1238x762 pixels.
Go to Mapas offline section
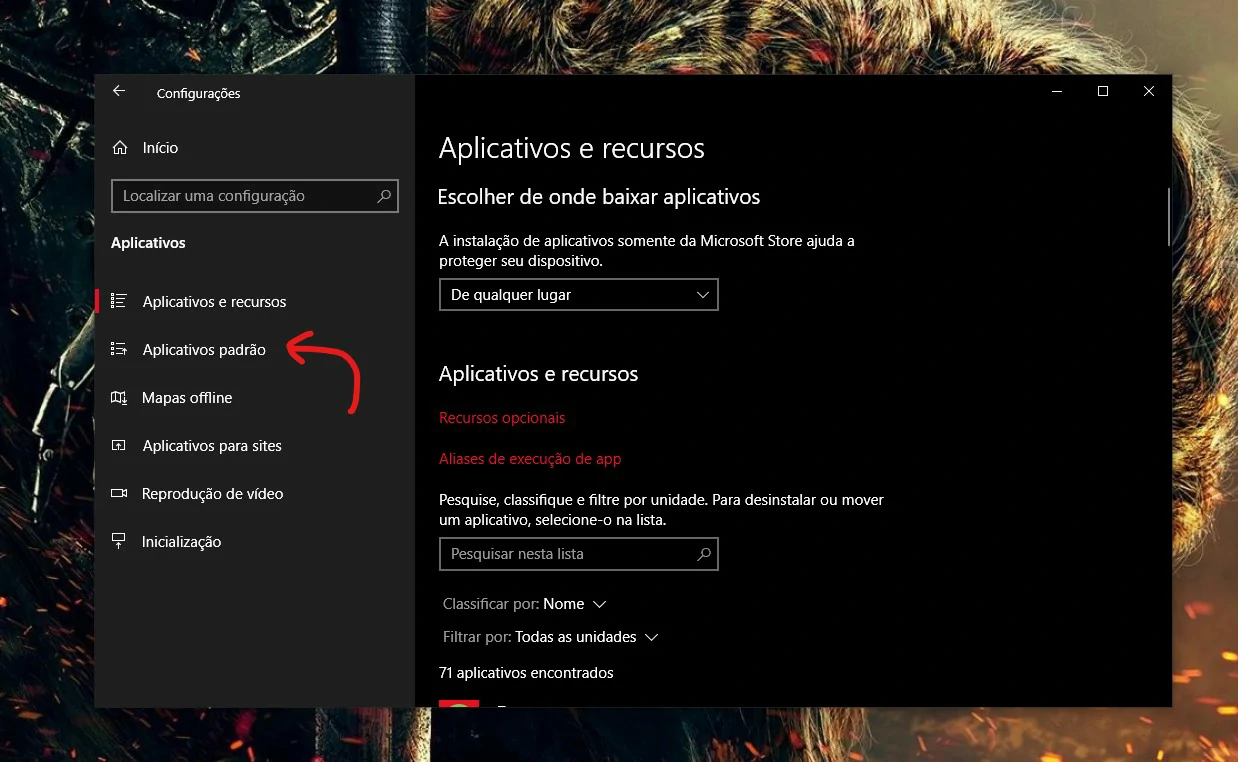[255, 398]
